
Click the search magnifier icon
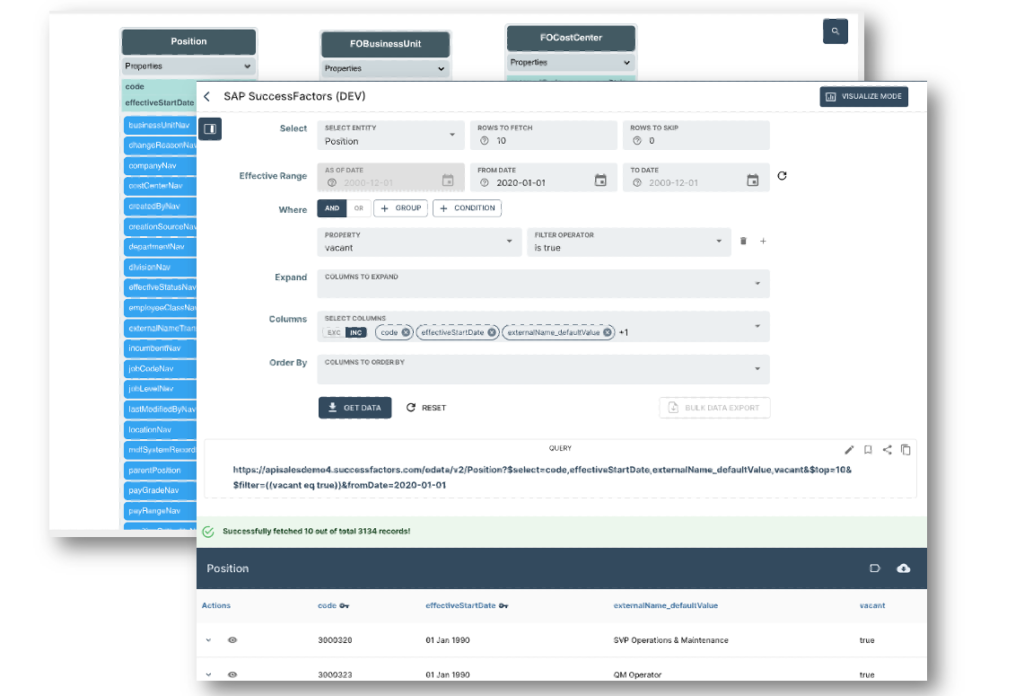835,32
